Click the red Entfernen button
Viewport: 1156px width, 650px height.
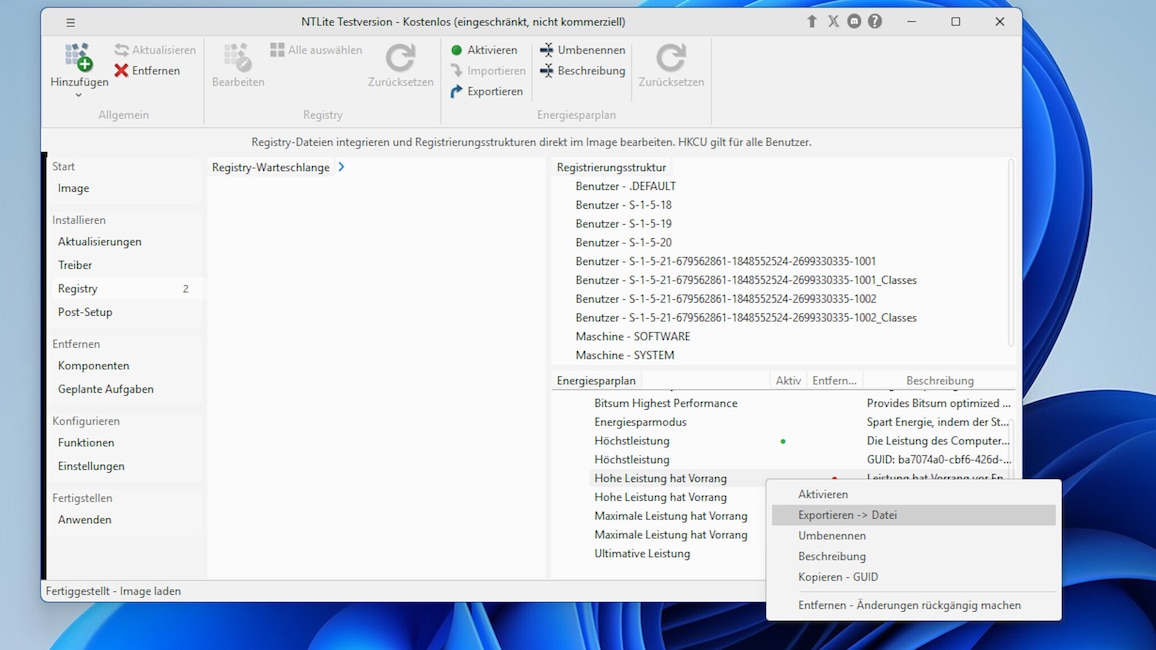pos(147,71)
